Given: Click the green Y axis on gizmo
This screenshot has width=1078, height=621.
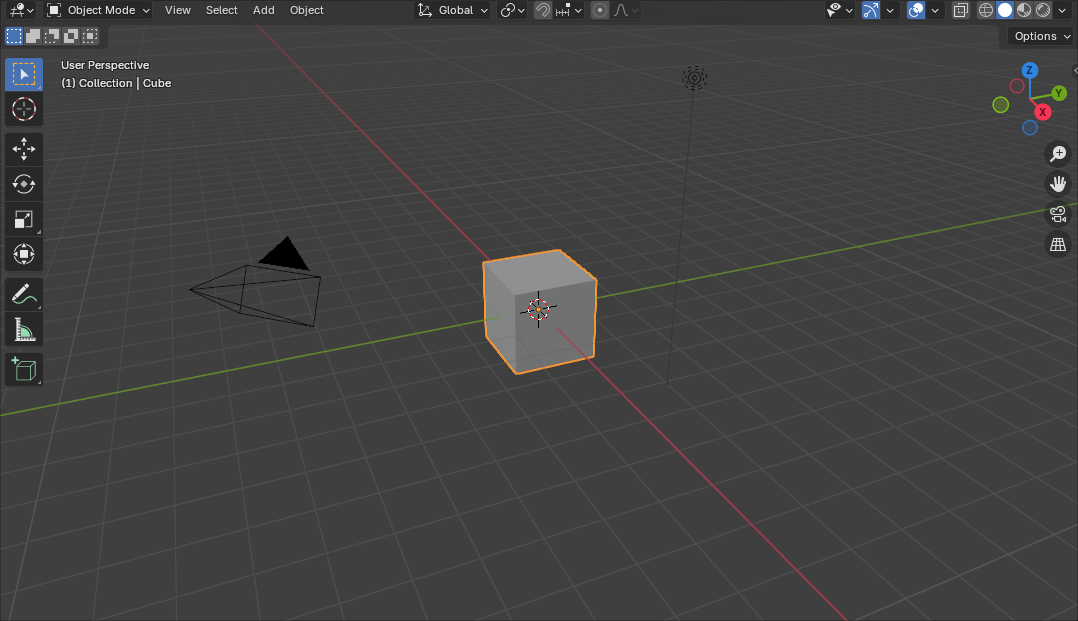Looking at the screenshot, I should click(x=1059, y=93).
